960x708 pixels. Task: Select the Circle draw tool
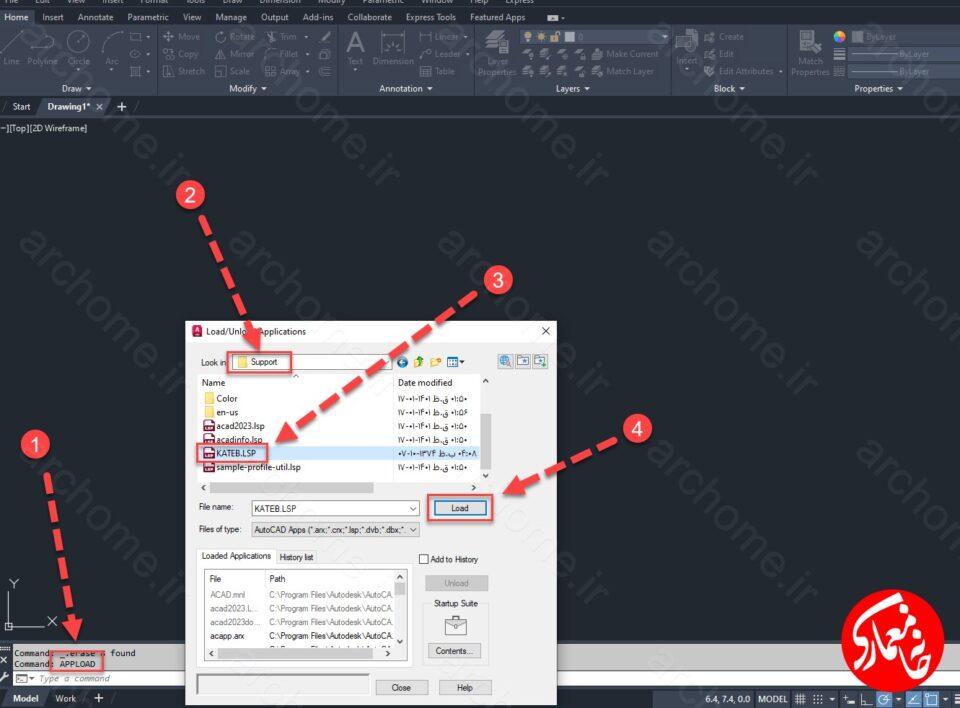point(78,48)
